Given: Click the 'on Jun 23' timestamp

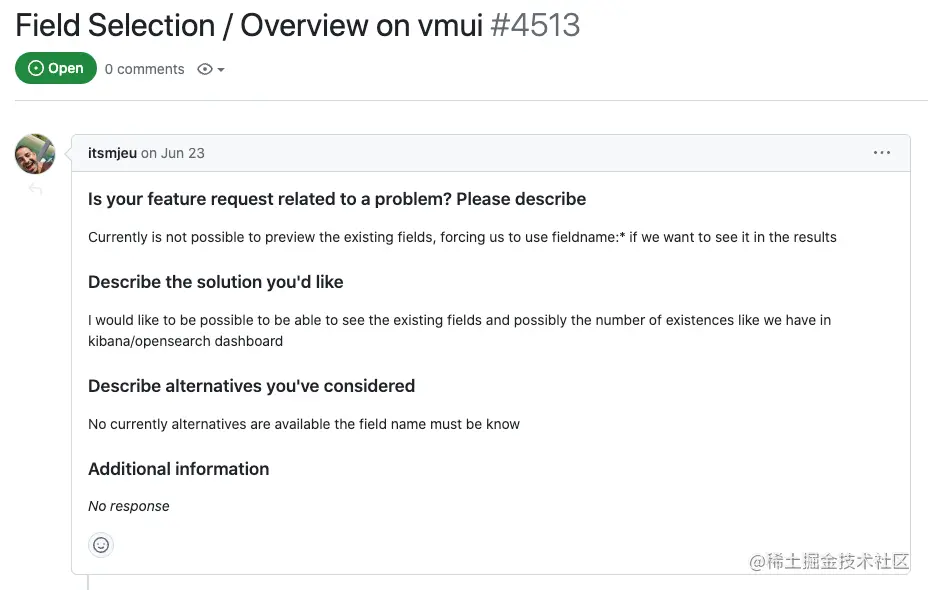Looking at the screenshot, I should click(x=172, y=153).
